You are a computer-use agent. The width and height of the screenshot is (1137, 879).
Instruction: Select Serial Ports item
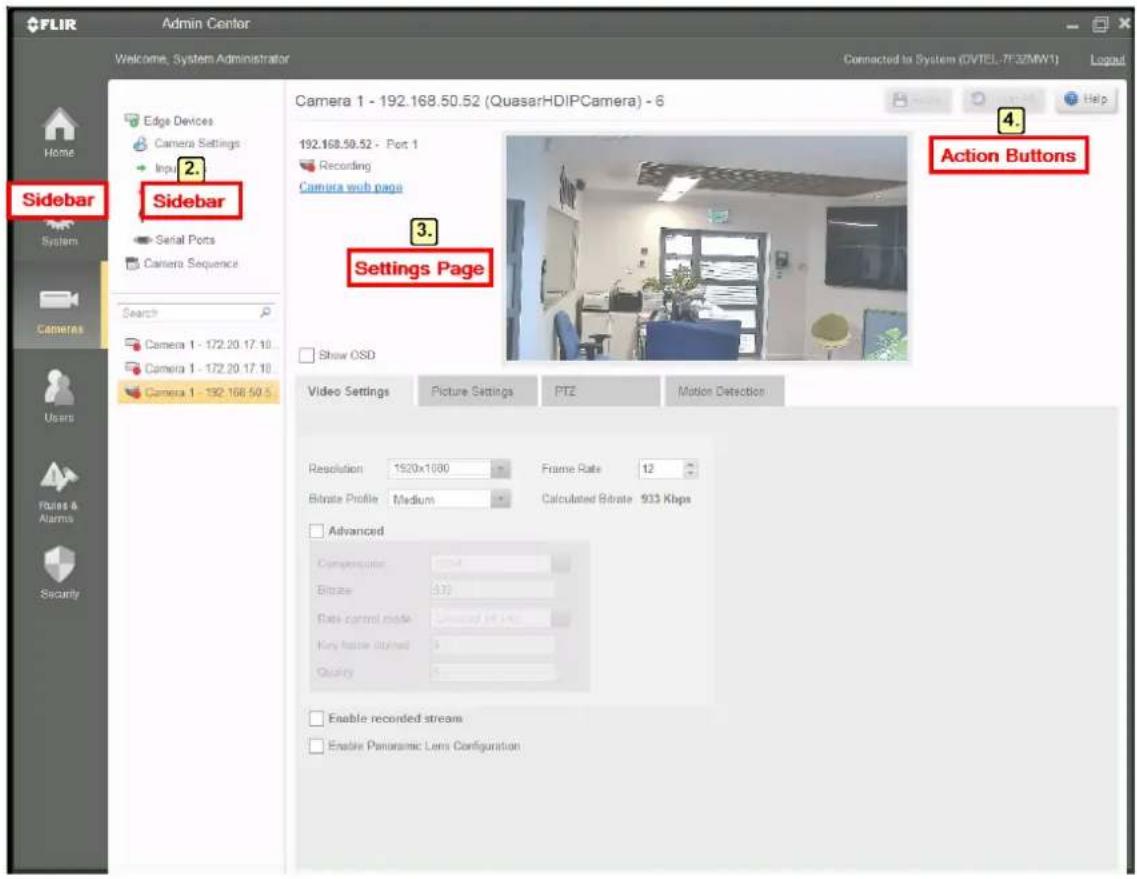[x=175, y=239]
